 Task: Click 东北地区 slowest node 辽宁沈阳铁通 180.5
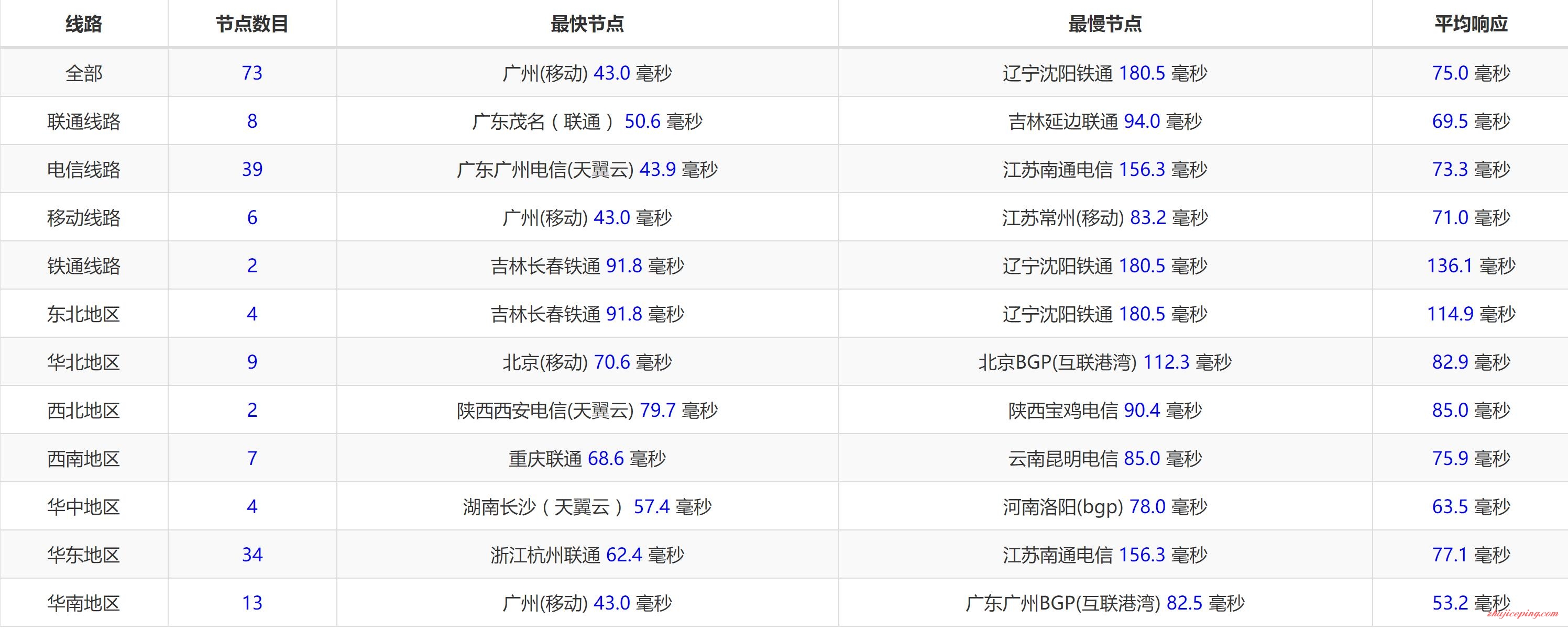coord(1105,314)
